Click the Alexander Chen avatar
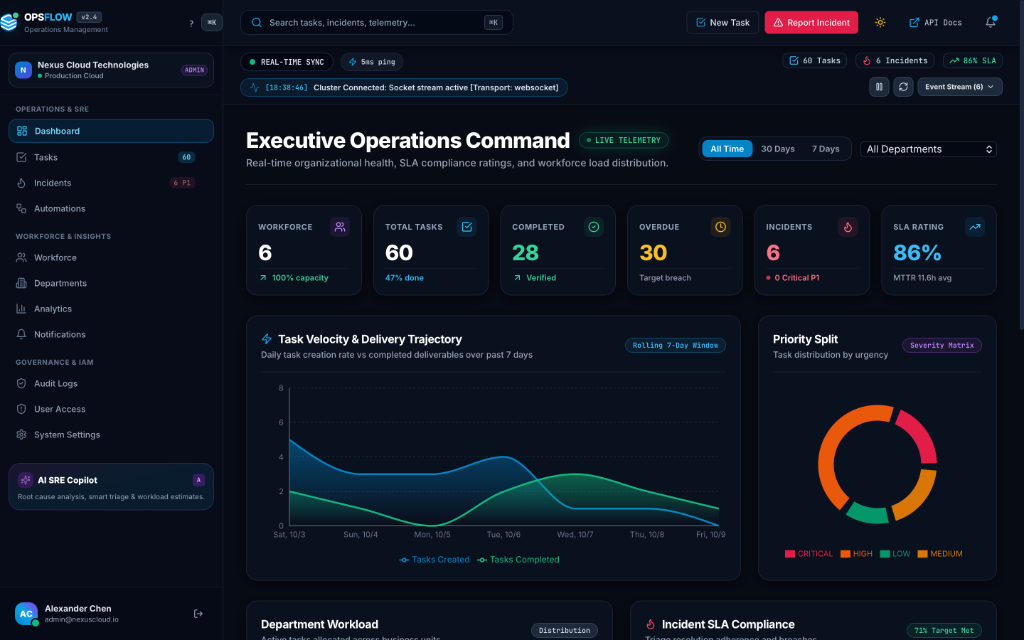1024x640 pixels. (x=26, y=613)
